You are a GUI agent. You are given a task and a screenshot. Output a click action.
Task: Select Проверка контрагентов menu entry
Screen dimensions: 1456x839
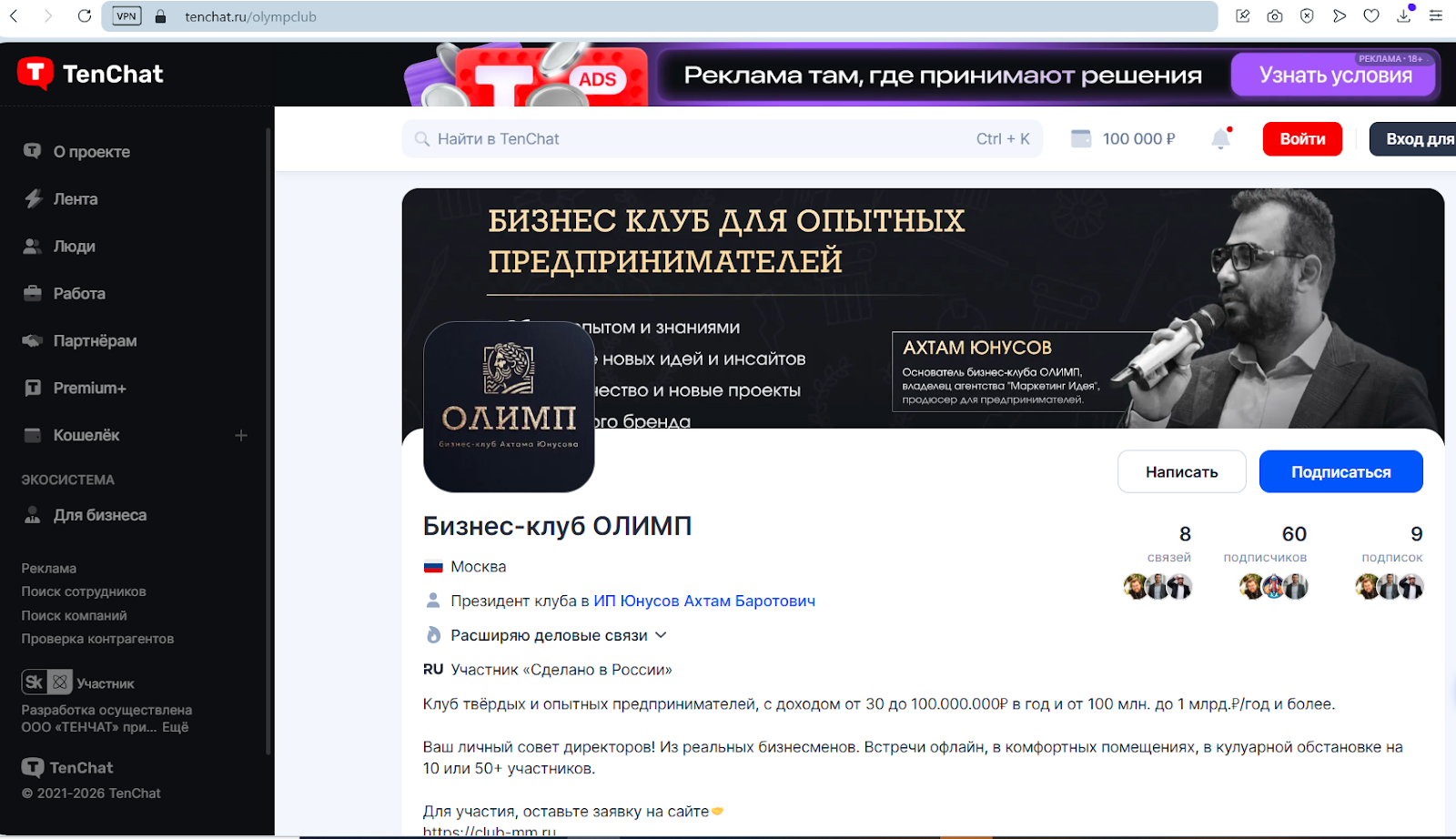pos(96,639)
